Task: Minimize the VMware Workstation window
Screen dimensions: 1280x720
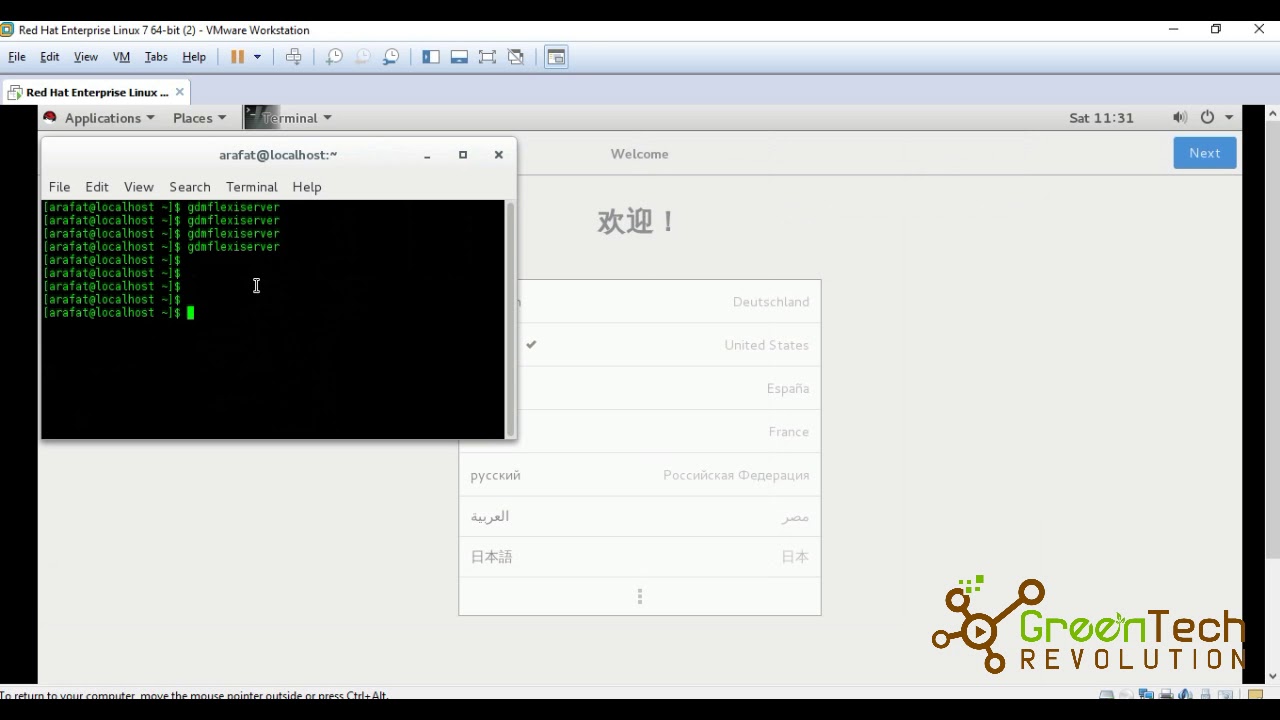Action: 1173,29
